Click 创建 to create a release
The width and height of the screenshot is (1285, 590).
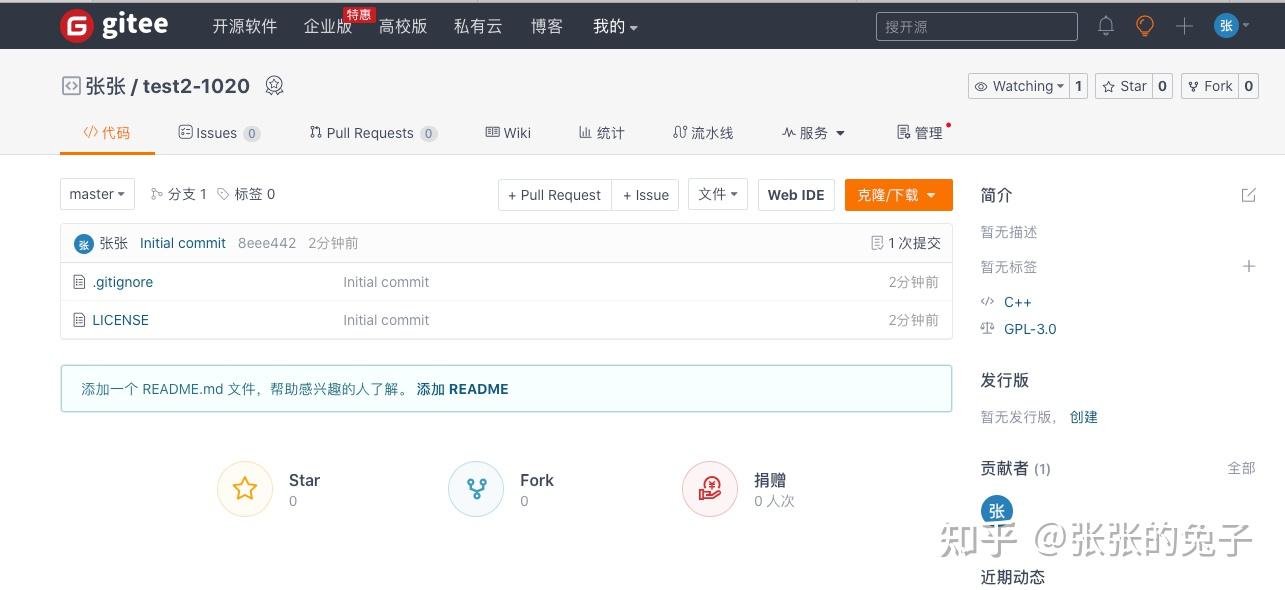click(x=1084, y=417)
